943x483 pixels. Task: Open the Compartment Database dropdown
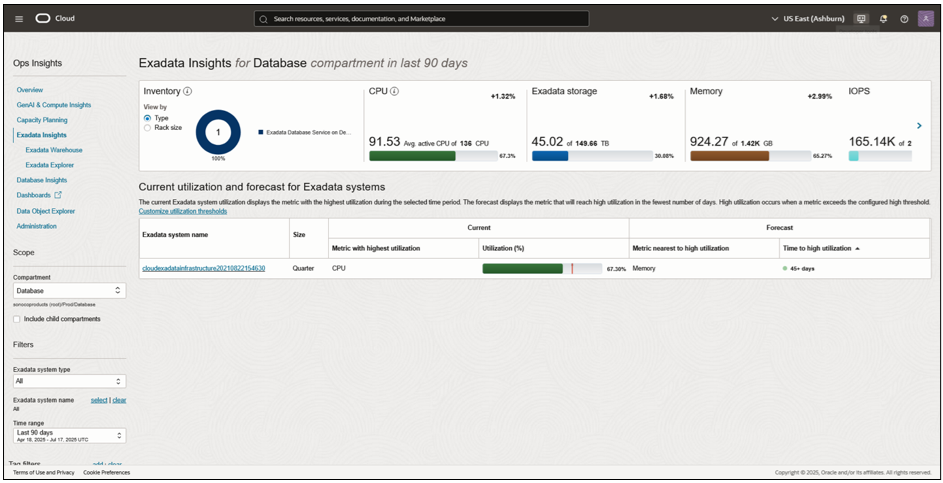click(70, 291)
